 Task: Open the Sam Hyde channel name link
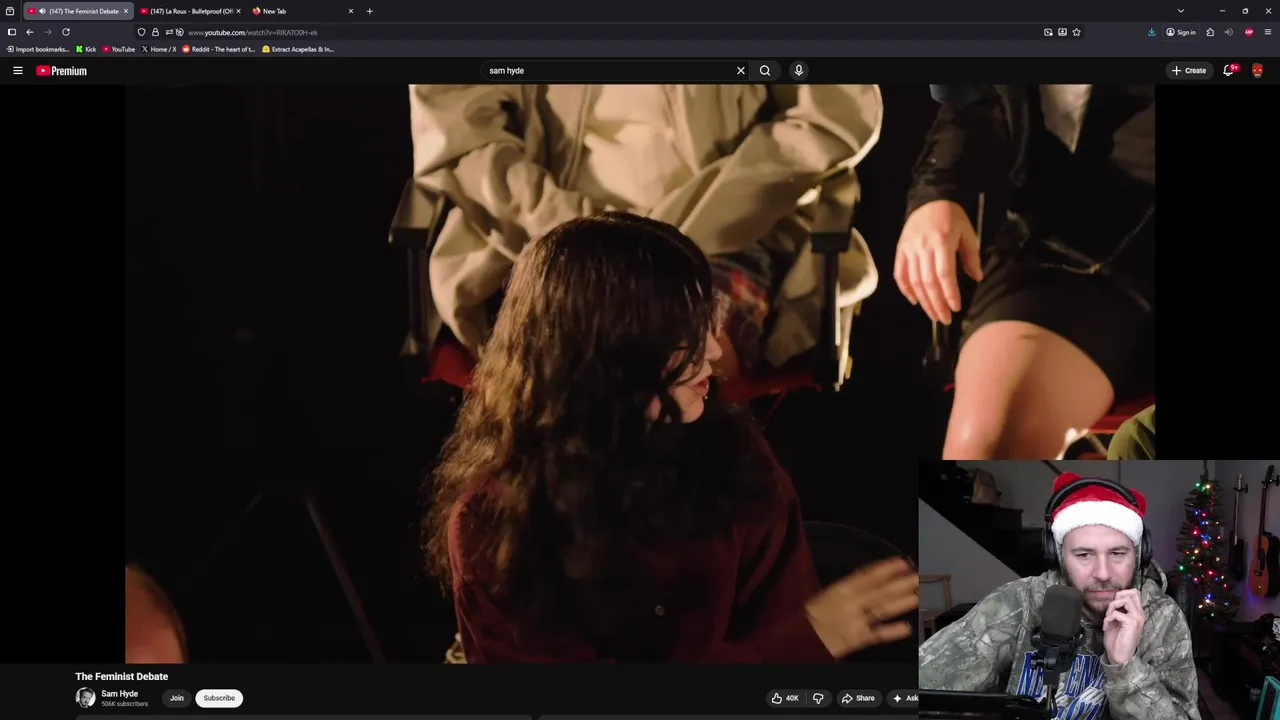[119, 693]
